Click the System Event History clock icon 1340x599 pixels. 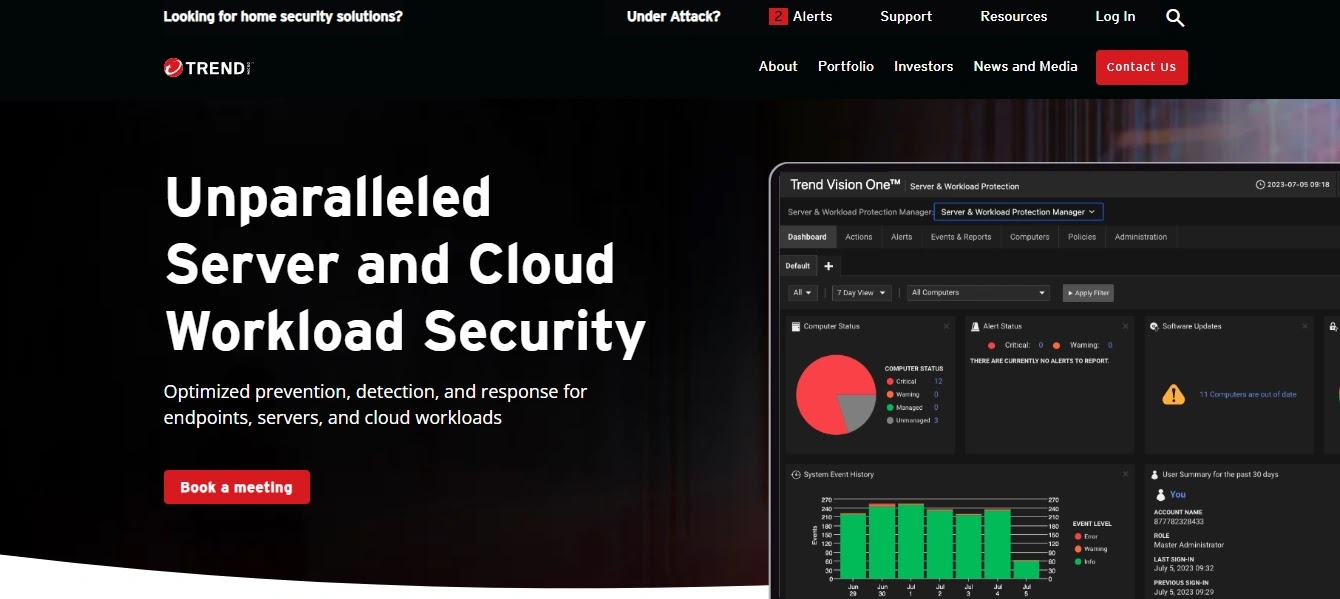tap(796, 474)
